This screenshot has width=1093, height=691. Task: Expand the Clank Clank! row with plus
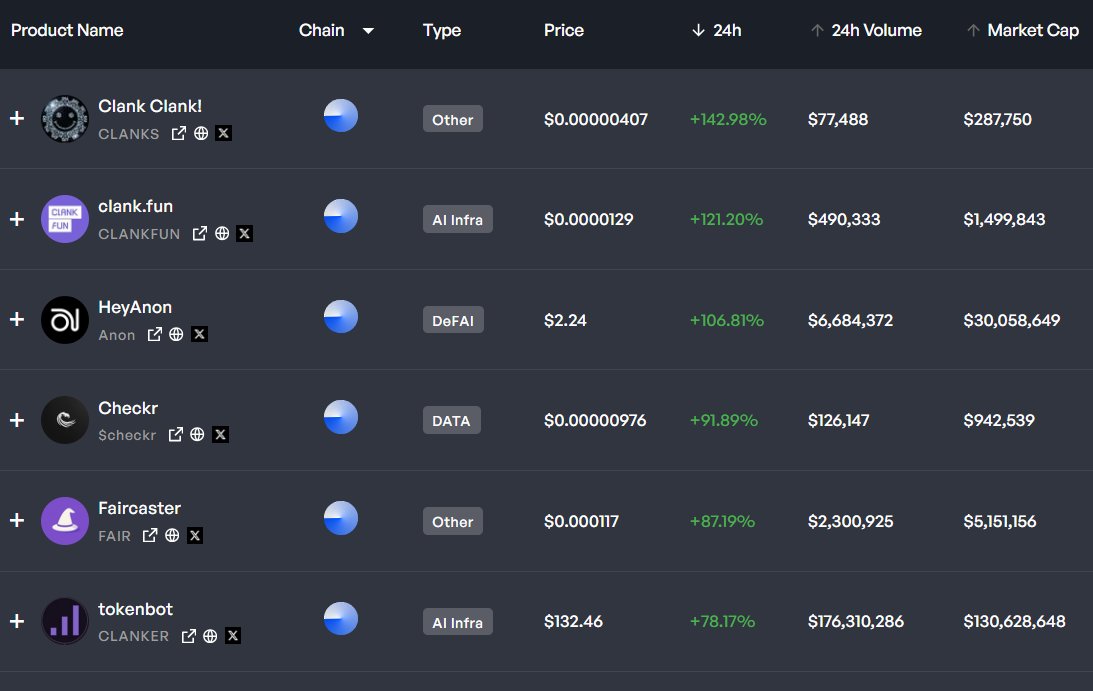point(16,119)
